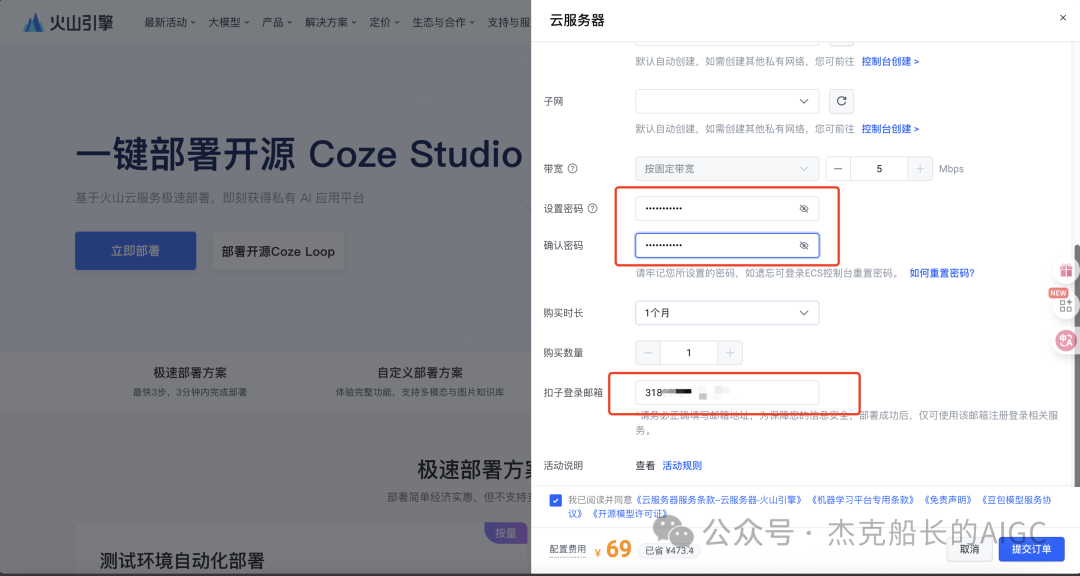This screenshot has height=576, width=1080.
Task: Open the 机器学习平台专用条款 link
Action: (862, 500)
